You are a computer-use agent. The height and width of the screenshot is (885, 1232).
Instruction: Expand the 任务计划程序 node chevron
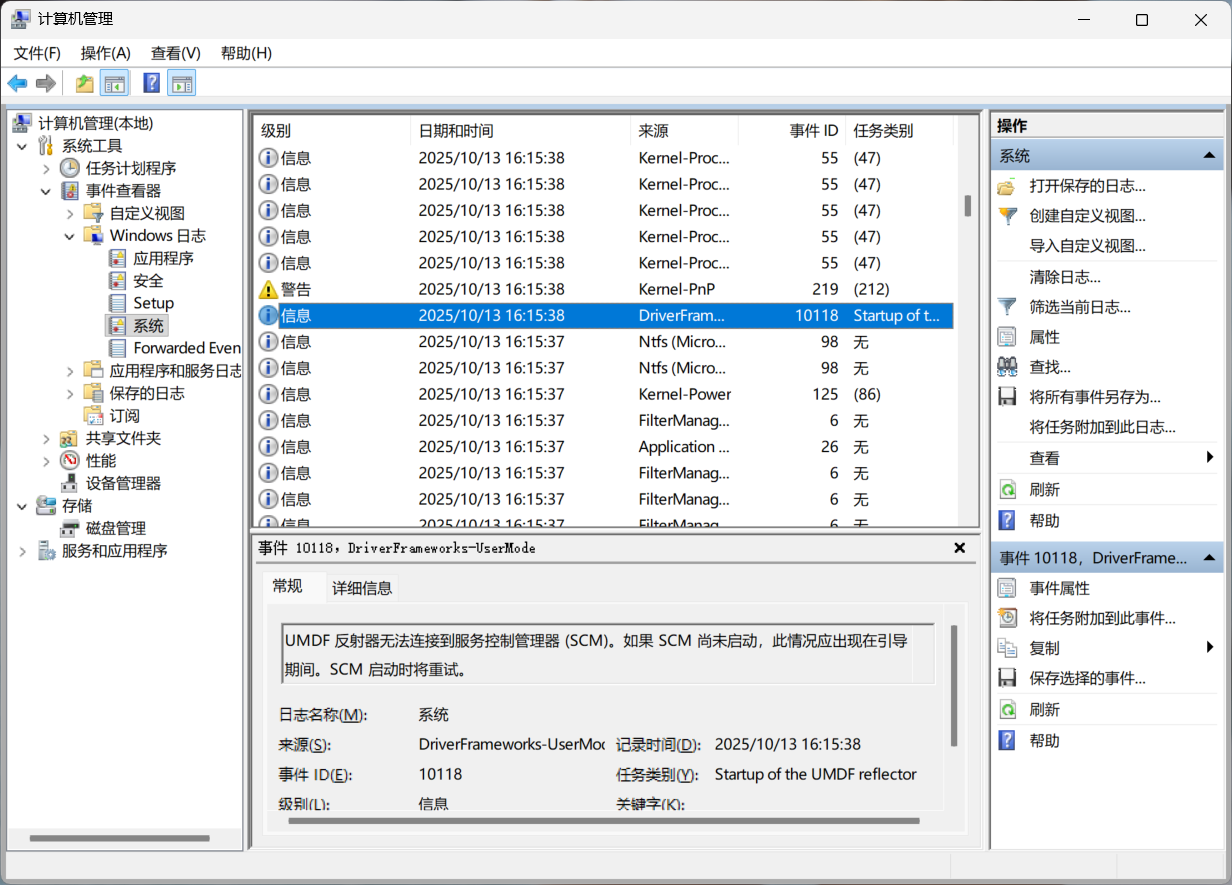point(46,168)
